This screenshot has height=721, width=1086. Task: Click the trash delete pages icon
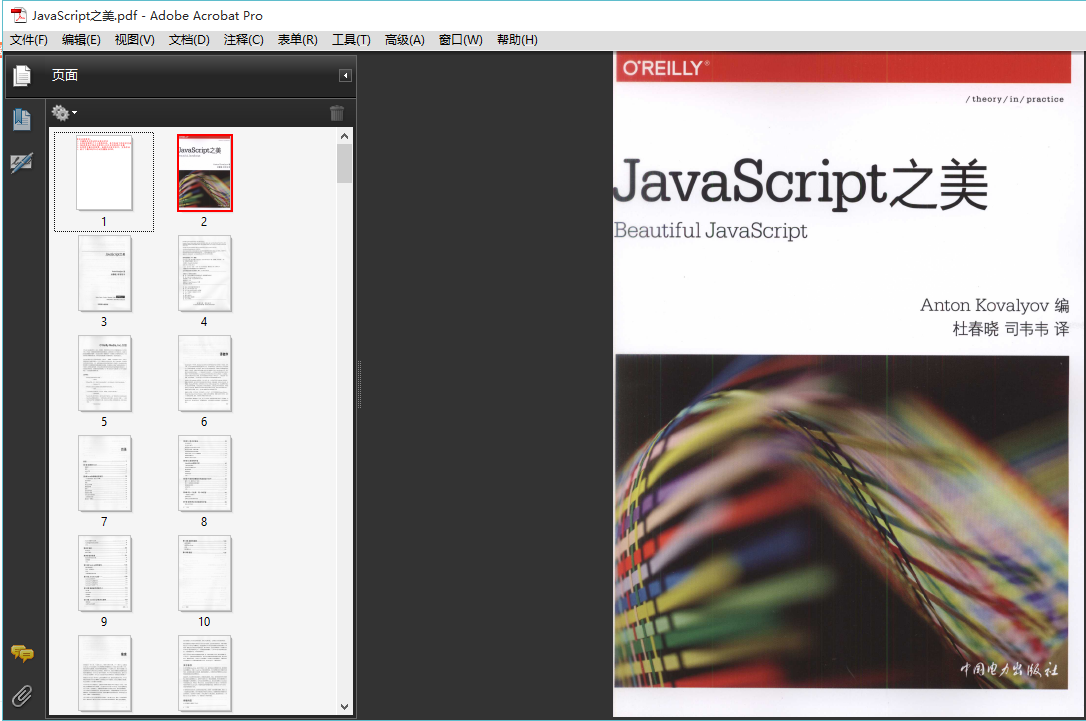click(x=337, y=113)
